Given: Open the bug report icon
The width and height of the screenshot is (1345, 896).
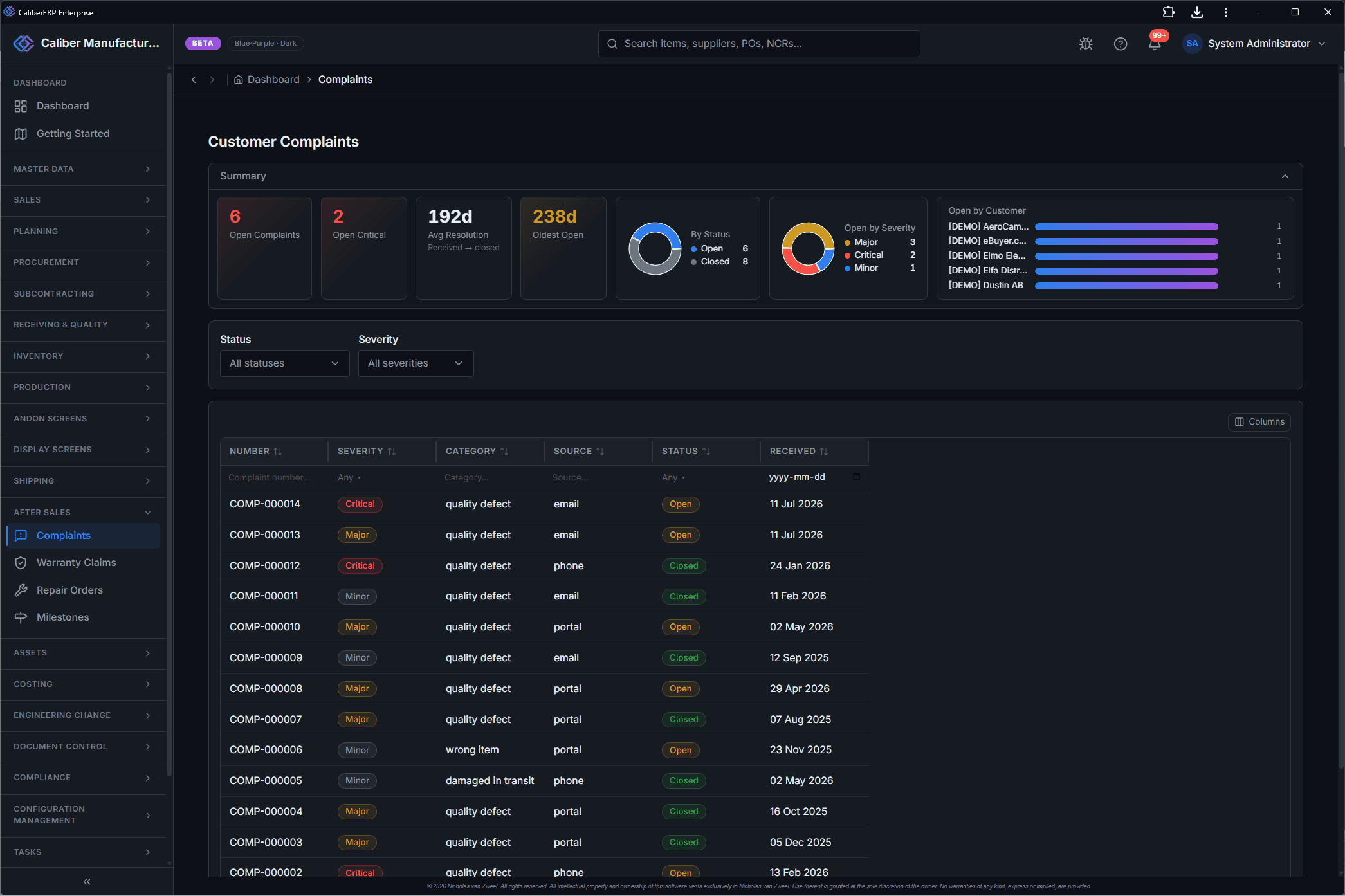Looking at the screenshot, I should coord(1086,44).
